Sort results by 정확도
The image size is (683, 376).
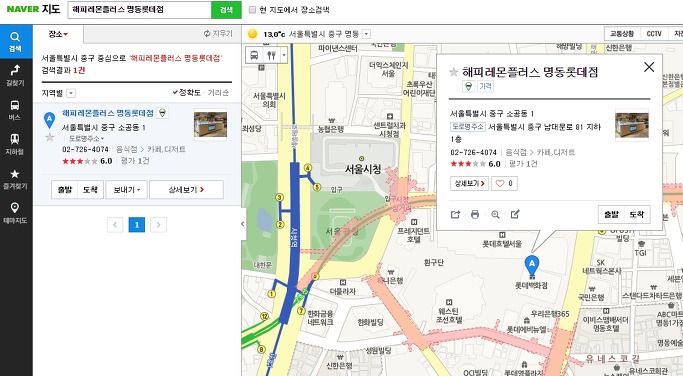[x=186, y=92]
